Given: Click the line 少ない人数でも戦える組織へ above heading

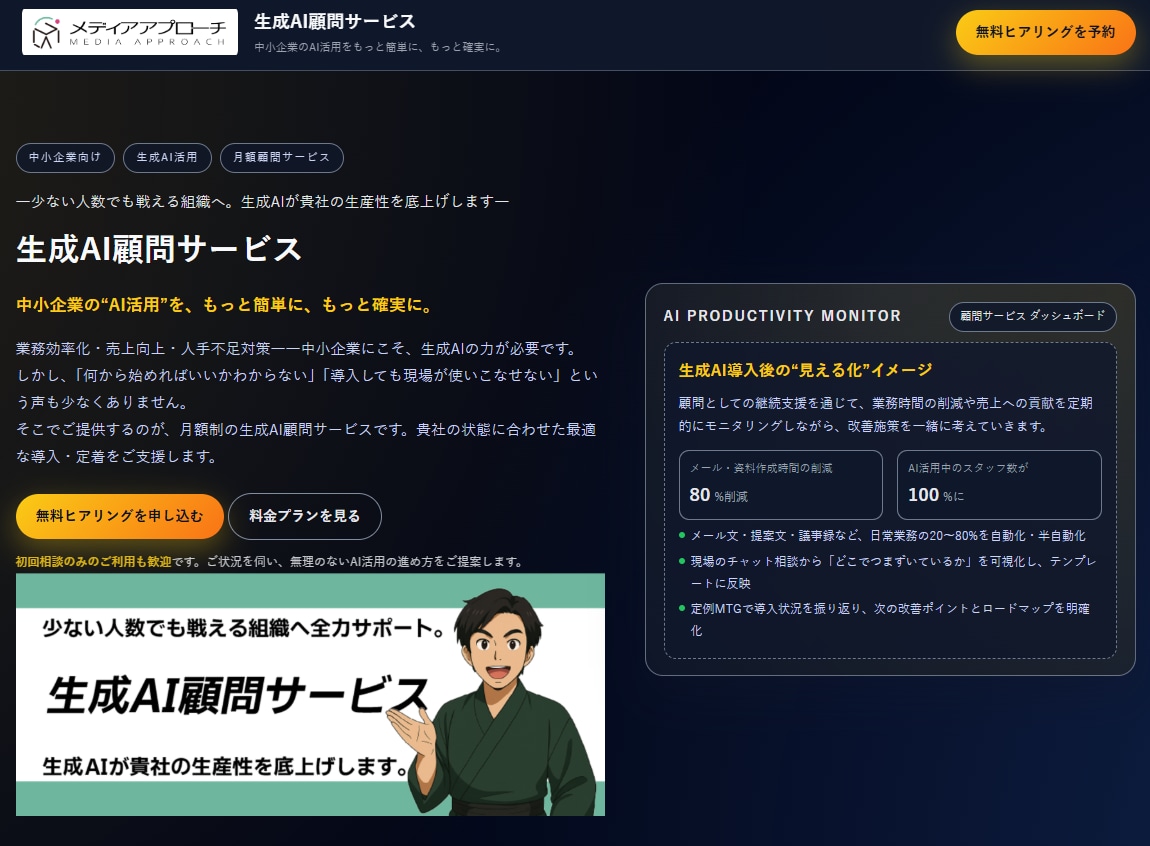Looking at the screenshot, I should click(263, 202).
